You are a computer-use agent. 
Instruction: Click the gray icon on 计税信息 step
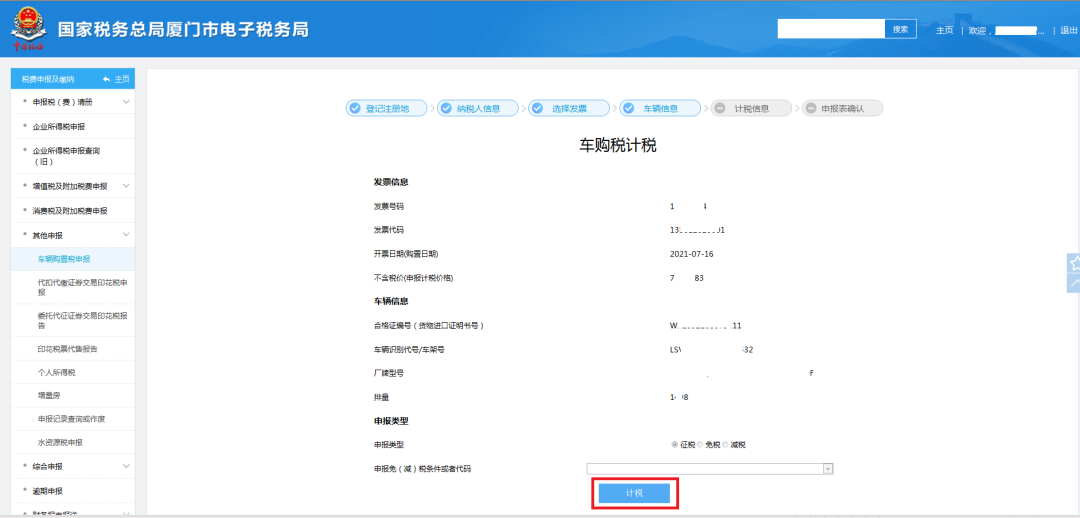pos(720,108)
